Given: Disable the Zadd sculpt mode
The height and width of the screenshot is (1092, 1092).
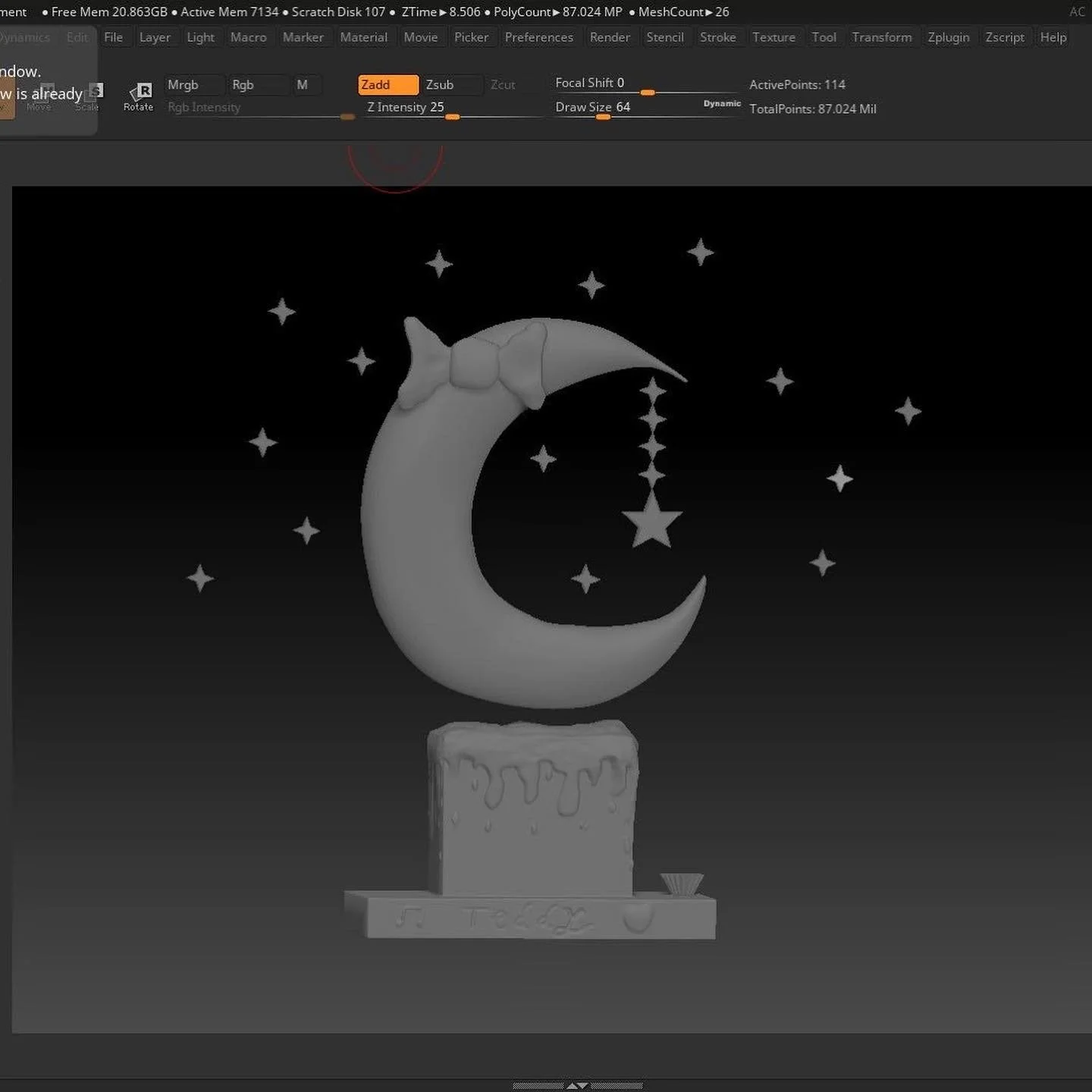Looking at the screenshot, I should [388, 85].
